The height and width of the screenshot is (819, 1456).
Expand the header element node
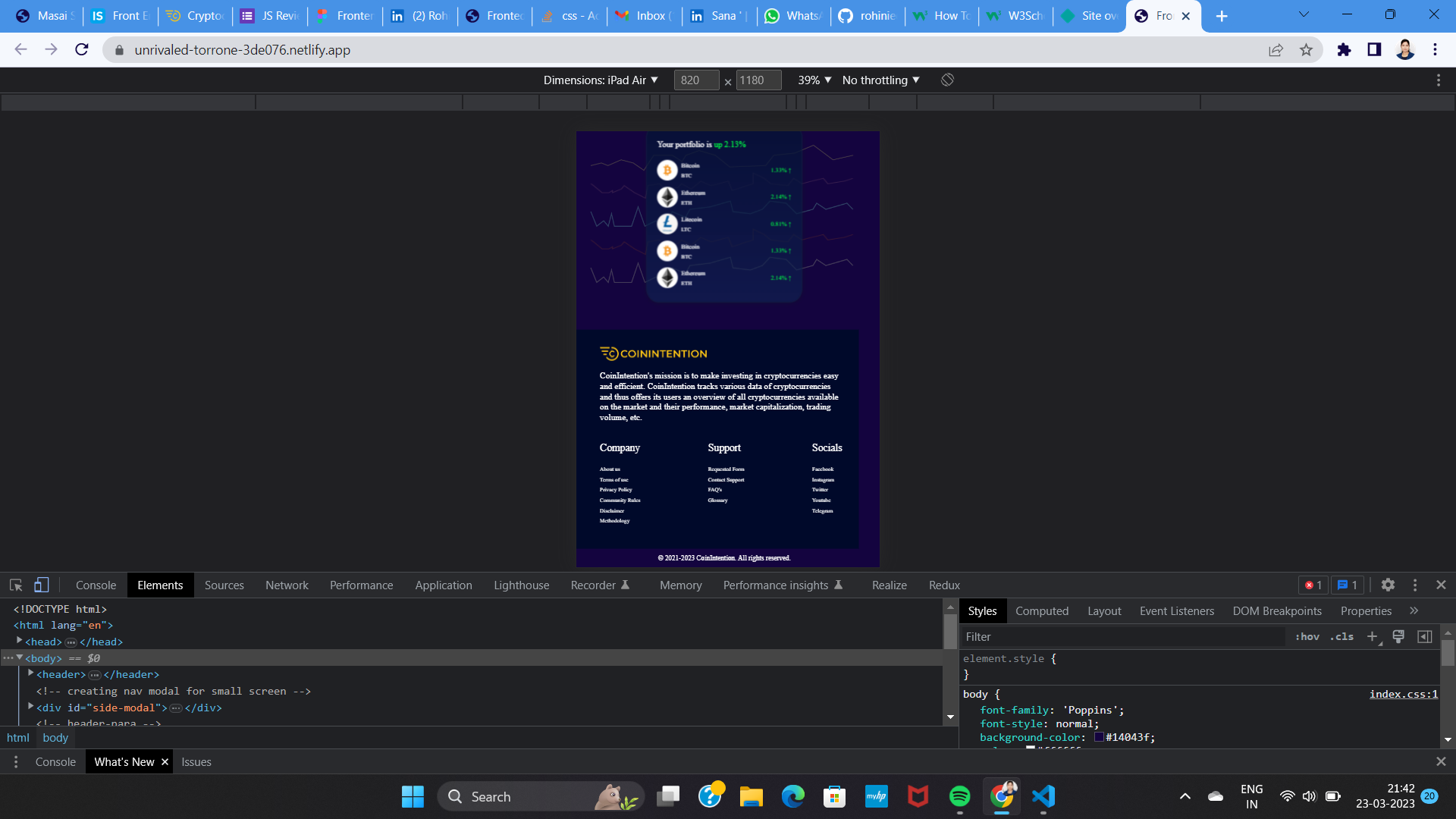[x=31, y=673]
